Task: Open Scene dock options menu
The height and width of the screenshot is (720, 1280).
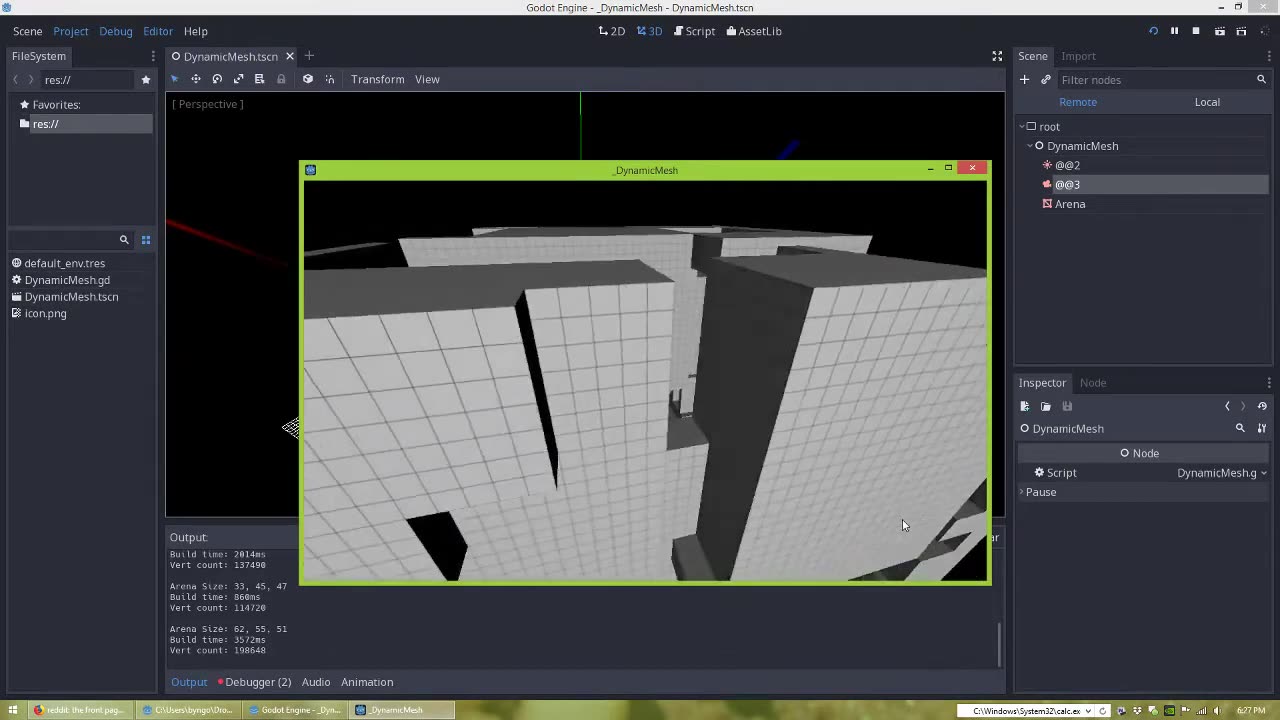Action: [x=1269, y=56]
